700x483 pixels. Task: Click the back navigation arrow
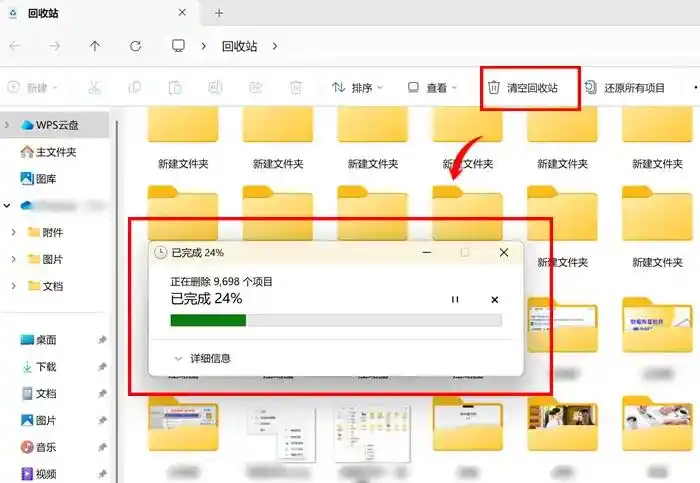click(x=15, y=46)
